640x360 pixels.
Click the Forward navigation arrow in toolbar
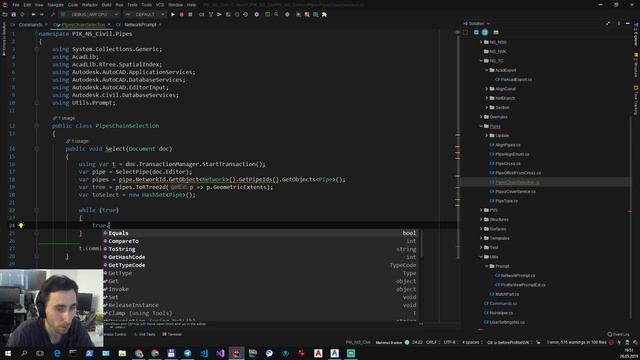click(x=42, y=14)
